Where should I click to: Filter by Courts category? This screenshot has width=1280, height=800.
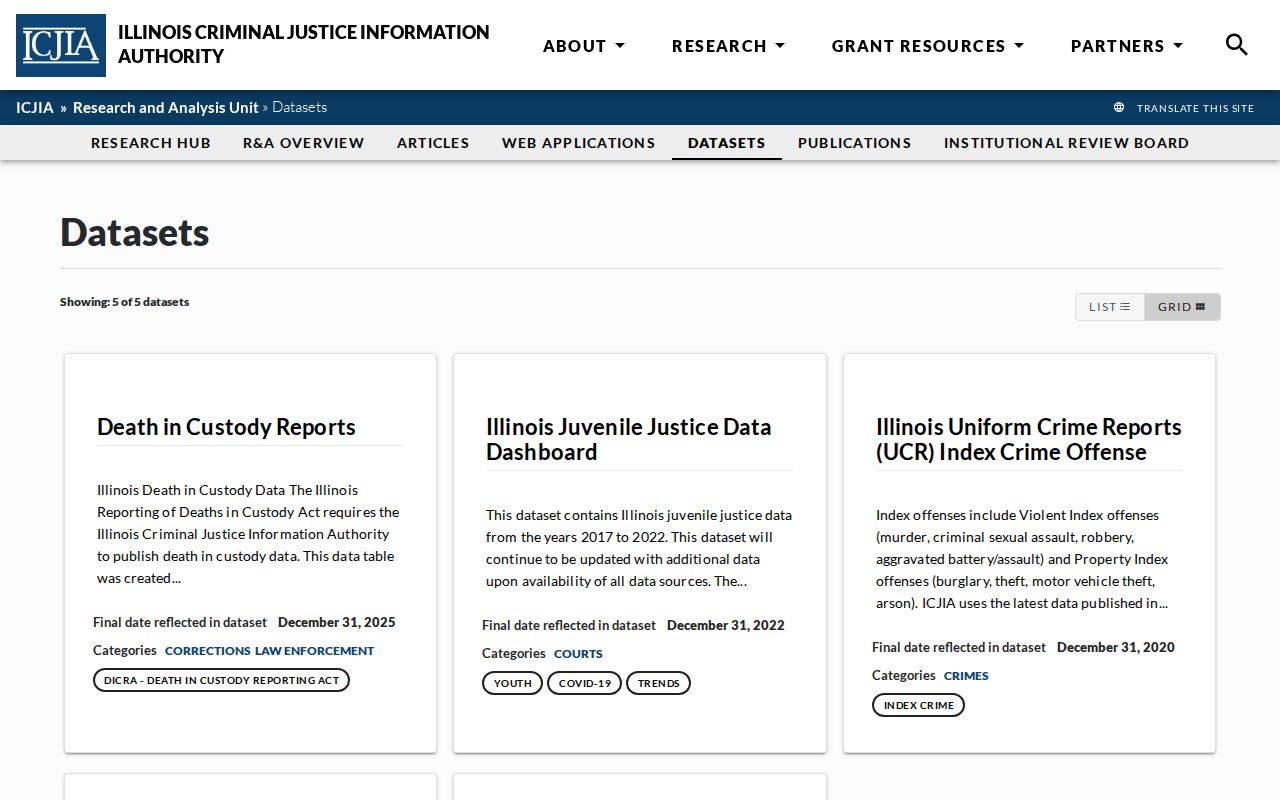[x=578, y=654]
